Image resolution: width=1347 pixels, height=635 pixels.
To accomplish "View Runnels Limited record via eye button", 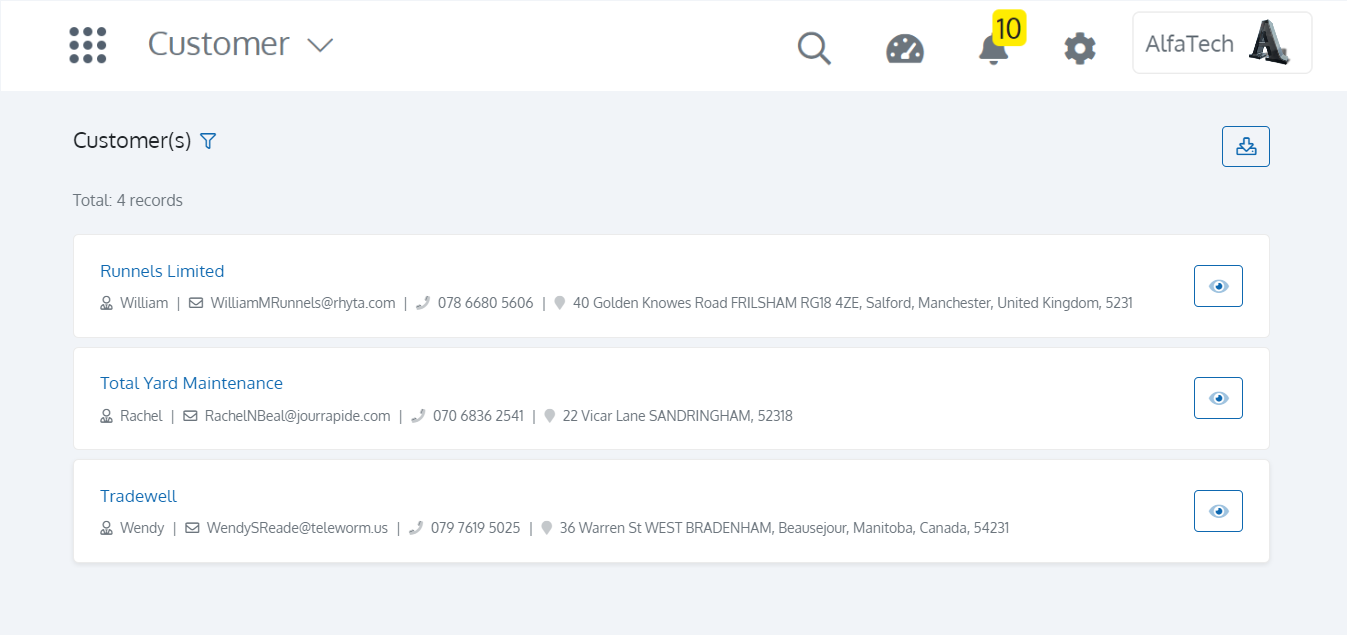I will (1219, 286).
